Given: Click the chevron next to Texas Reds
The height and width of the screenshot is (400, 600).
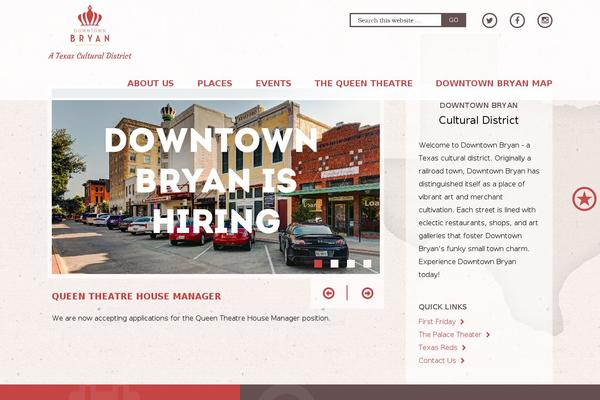Looking at the screenshot, I should [x=463, y=348].
